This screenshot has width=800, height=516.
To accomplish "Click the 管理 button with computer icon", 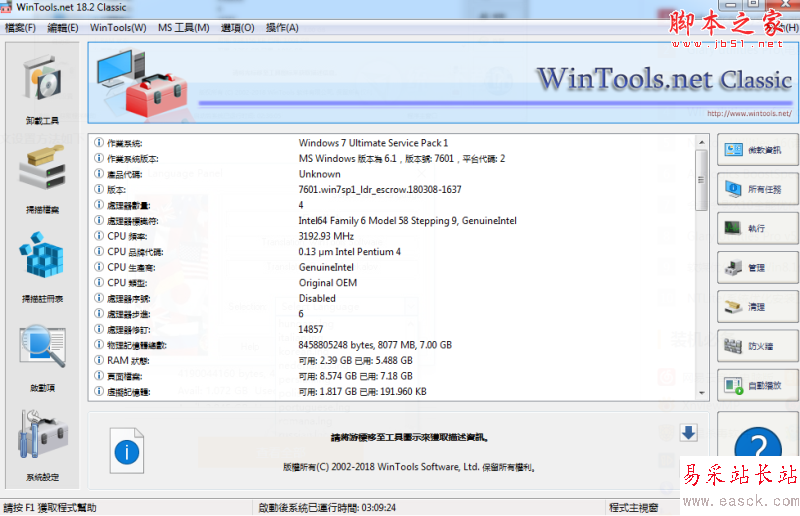I will (757, 267).
